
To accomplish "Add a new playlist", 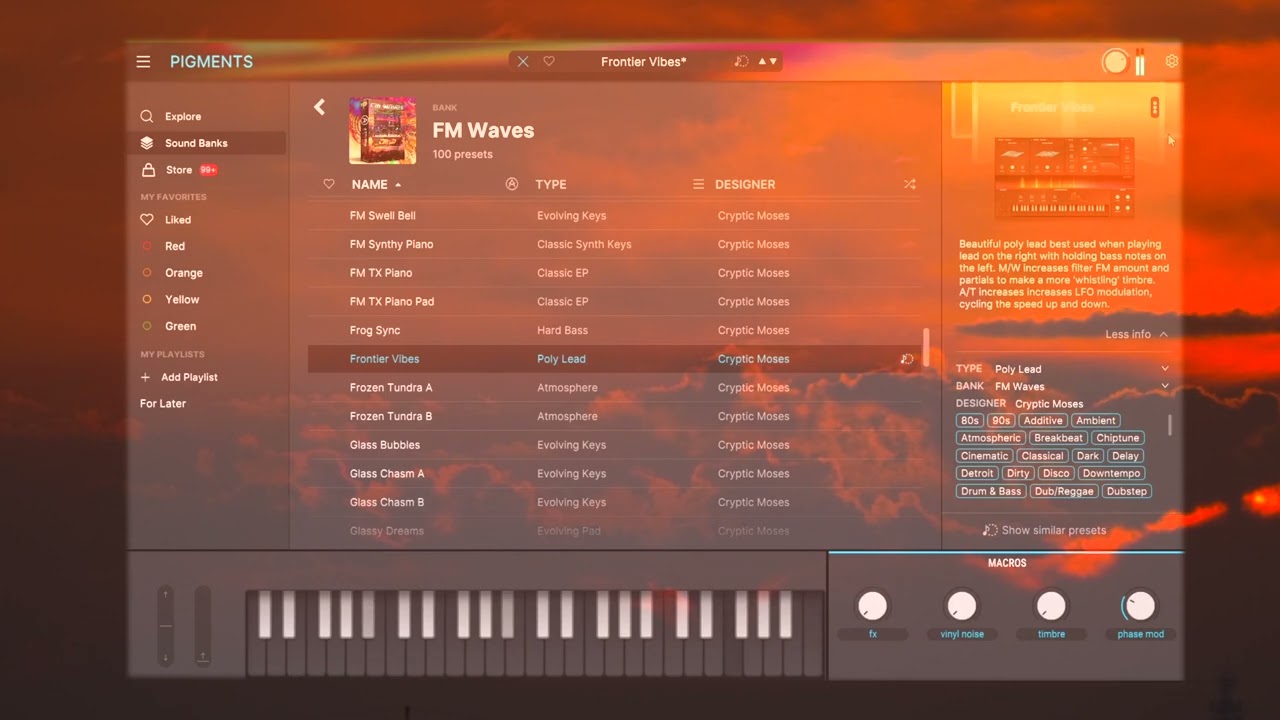I will [180, 377].
